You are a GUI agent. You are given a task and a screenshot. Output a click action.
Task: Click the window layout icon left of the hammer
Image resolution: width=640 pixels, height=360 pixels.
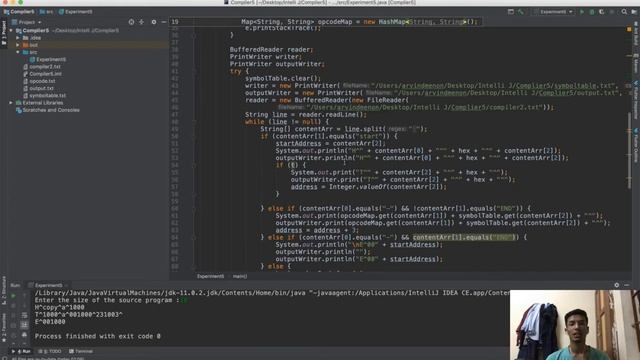click(511, 12)
